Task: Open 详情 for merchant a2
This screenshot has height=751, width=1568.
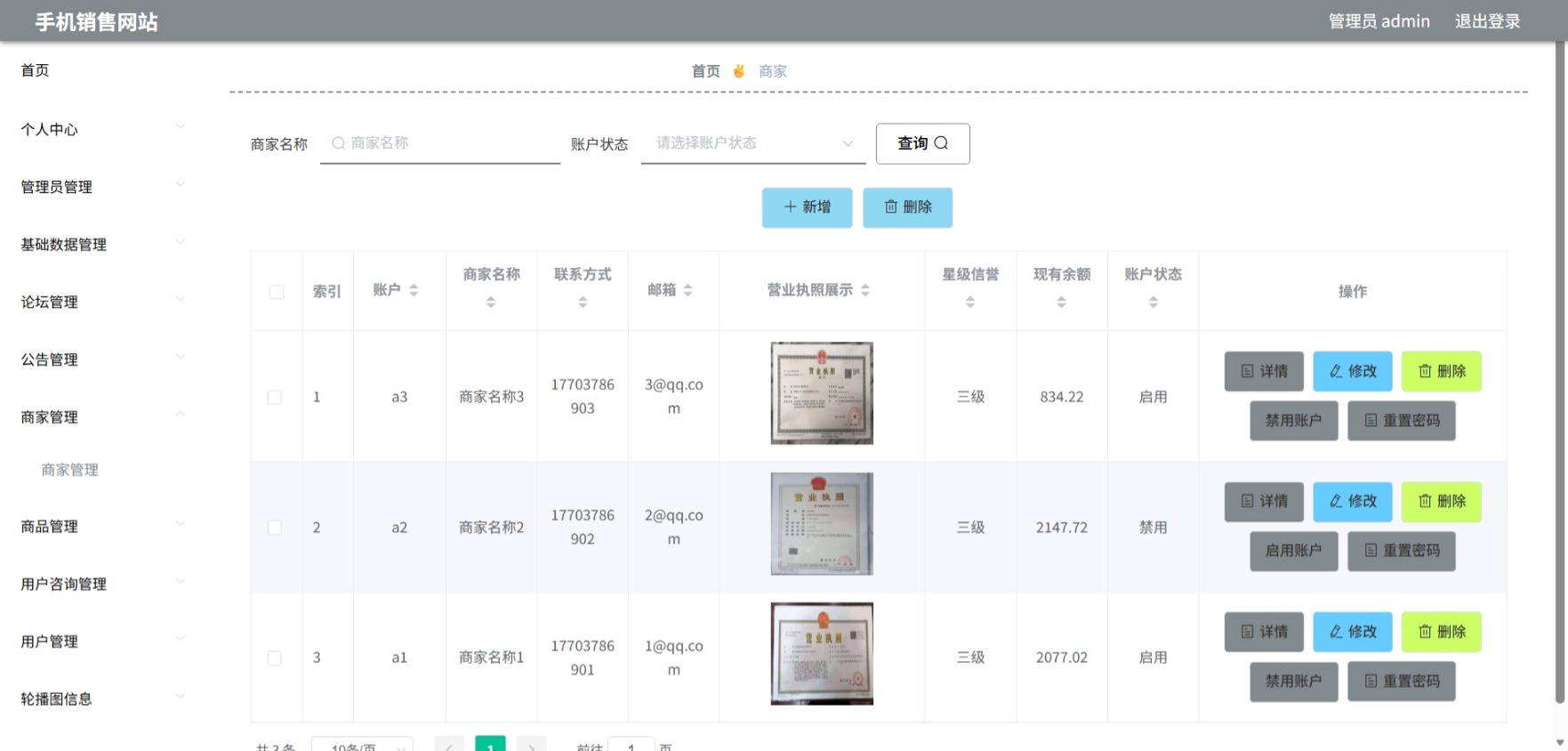Action: [1264, 502]
